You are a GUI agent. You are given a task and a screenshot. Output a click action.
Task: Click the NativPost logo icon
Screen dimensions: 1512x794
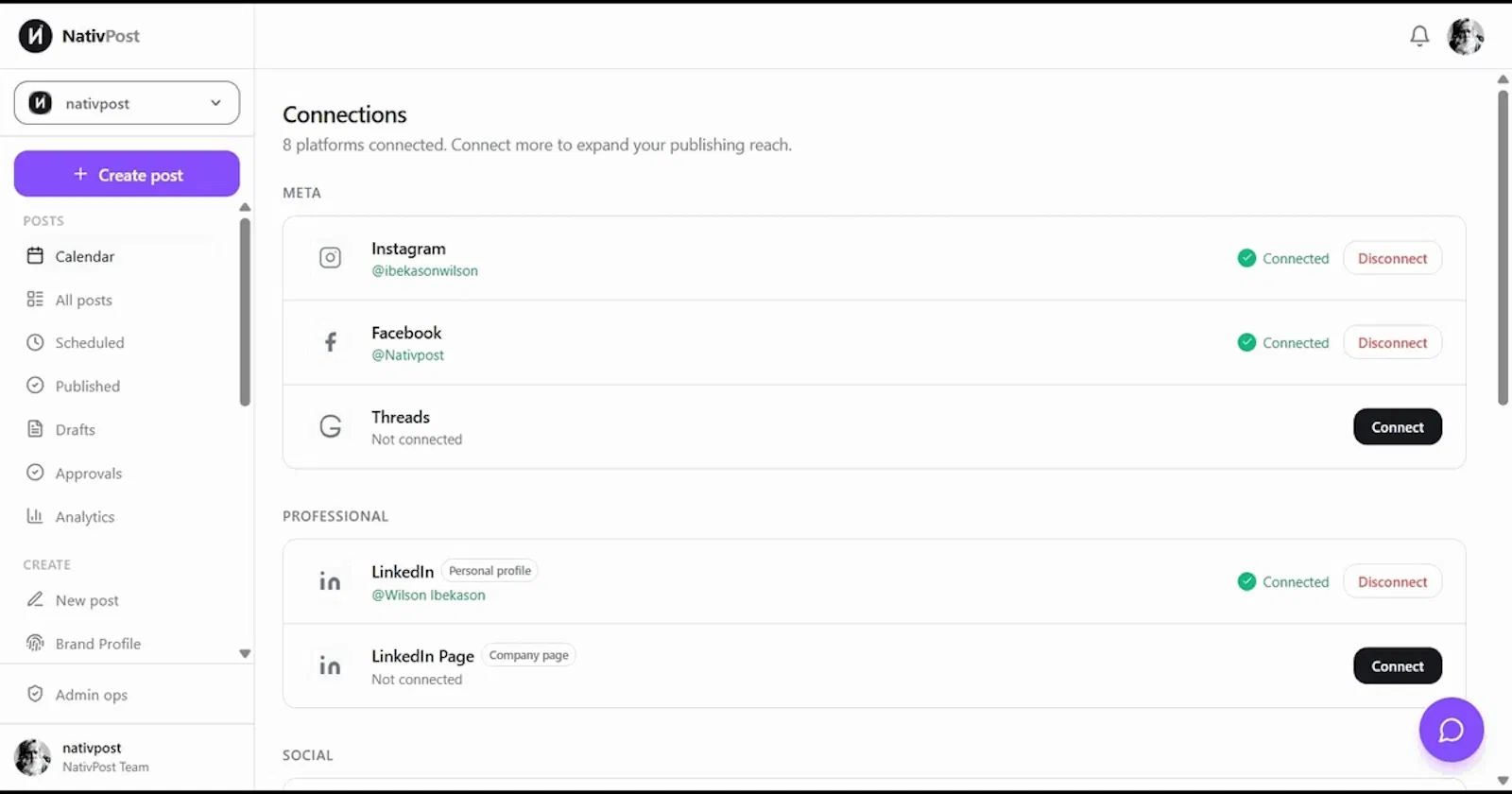tap(35, 36)
